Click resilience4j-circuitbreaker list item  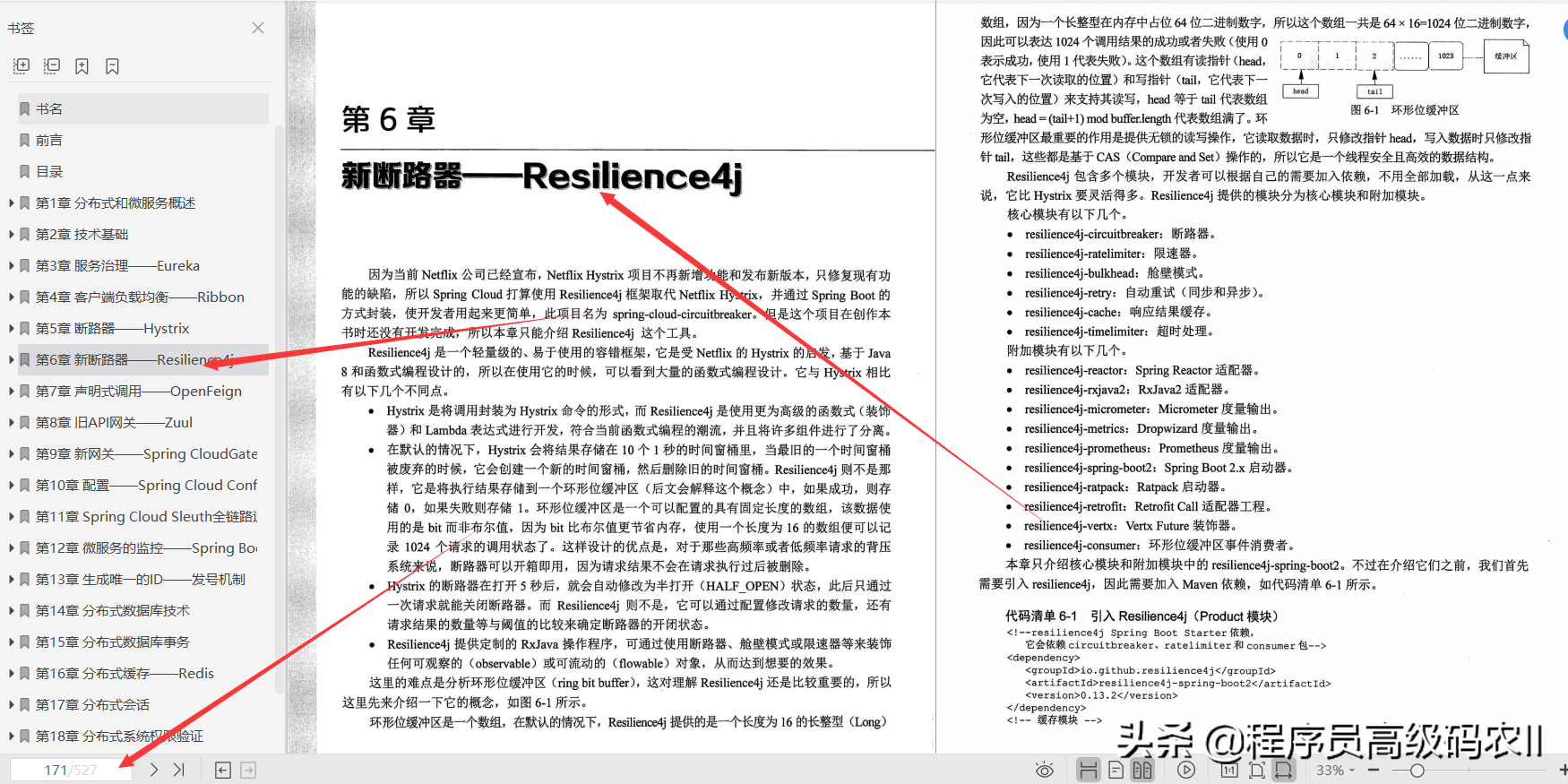click(1120, 234)
